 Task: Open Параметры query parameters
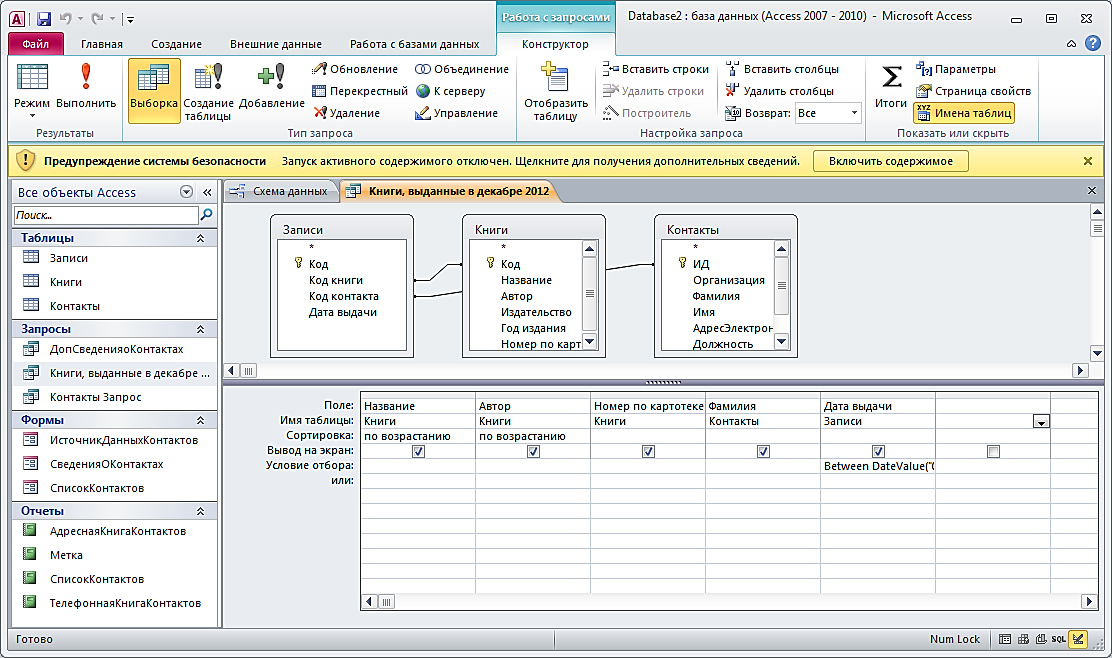(956, 69)
